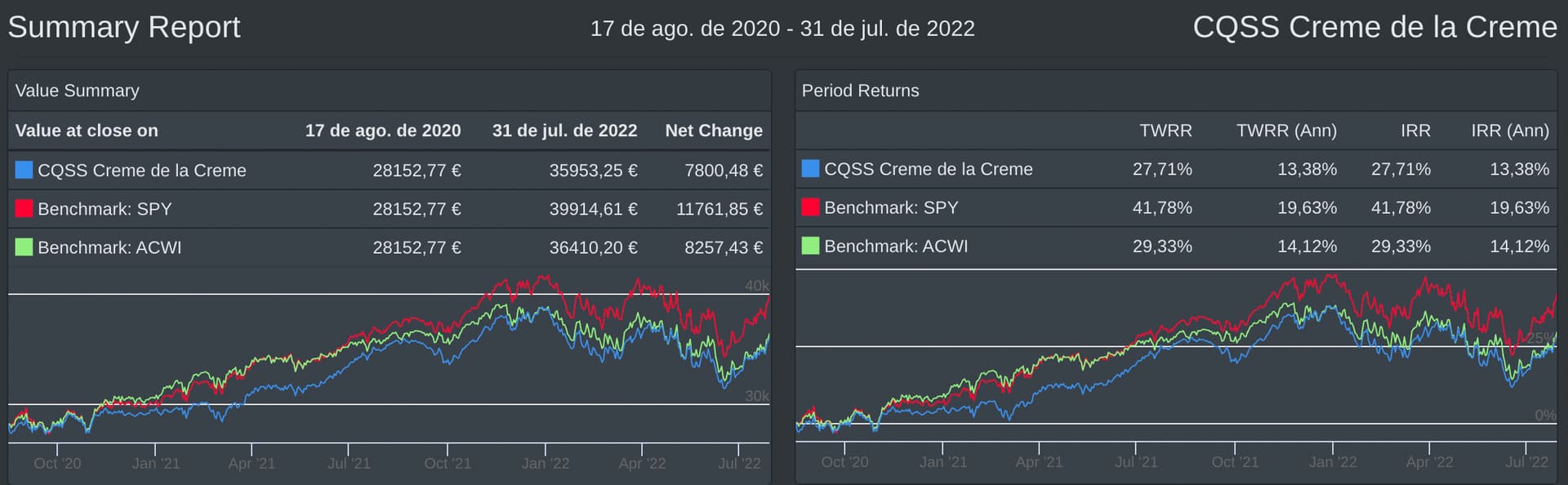The width and height of the screenshot is (1568, 485).
Task: Click the '31 de jul. de 2022' column header
Action: [564, 131]
